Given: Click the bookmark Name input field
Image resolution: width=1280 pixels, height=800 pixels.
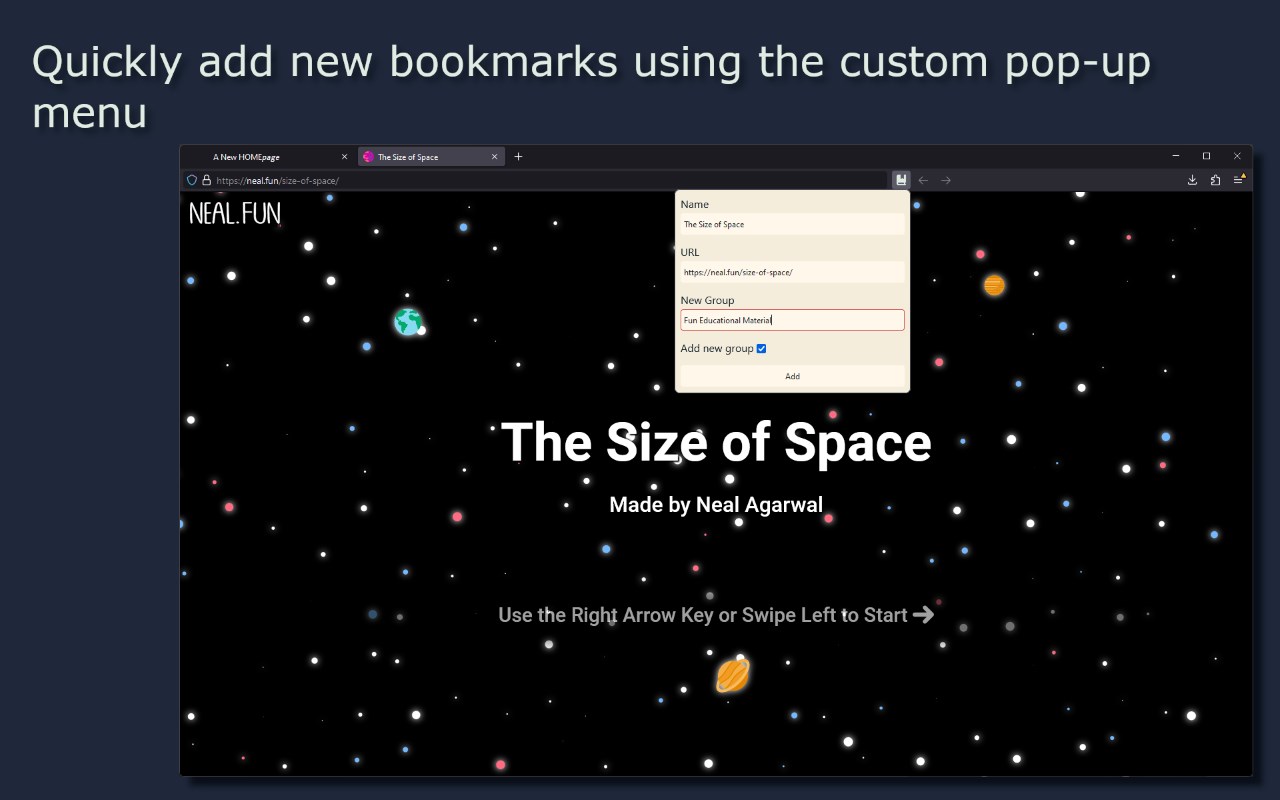Looking at the screenshot, I should [x=792, y=224].
